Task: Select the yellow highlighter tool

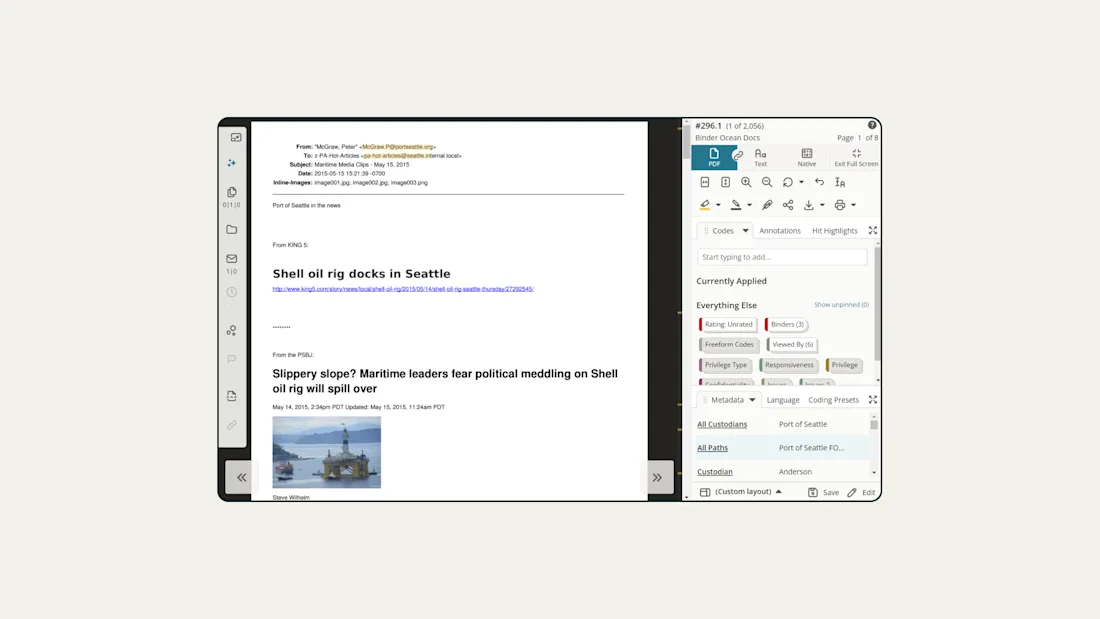Action: coord(705,205)
